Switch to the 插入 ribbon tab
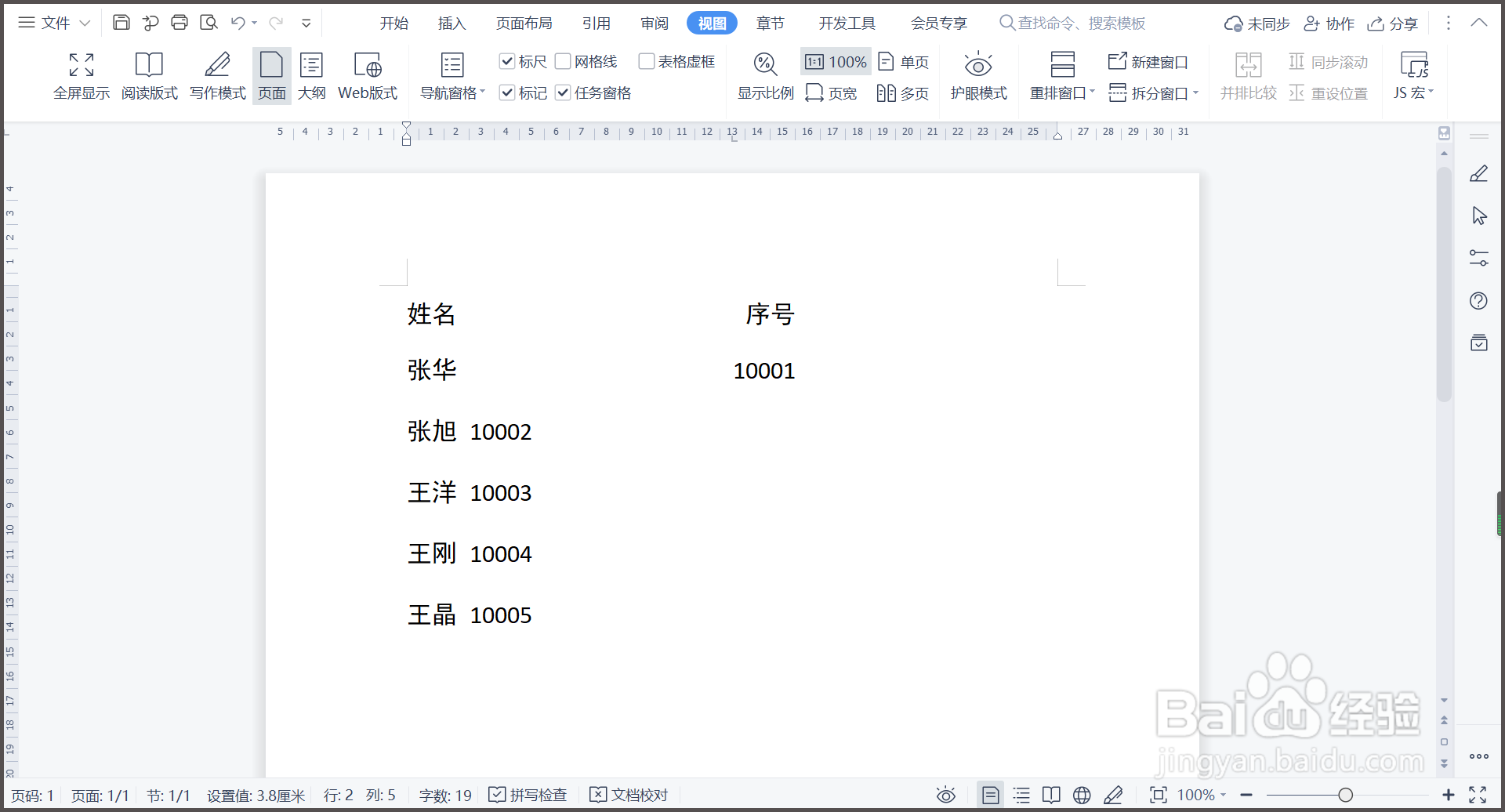Viewport: 1505px width, 812px height. point(451,23)
